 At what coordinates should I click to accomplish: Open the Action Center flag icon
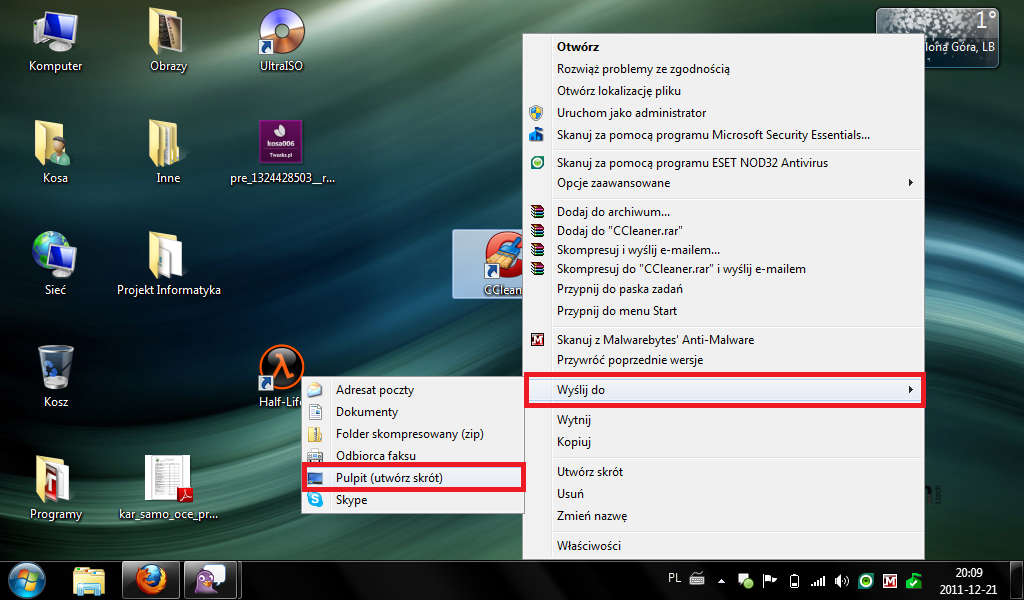(x=770, y=581)
